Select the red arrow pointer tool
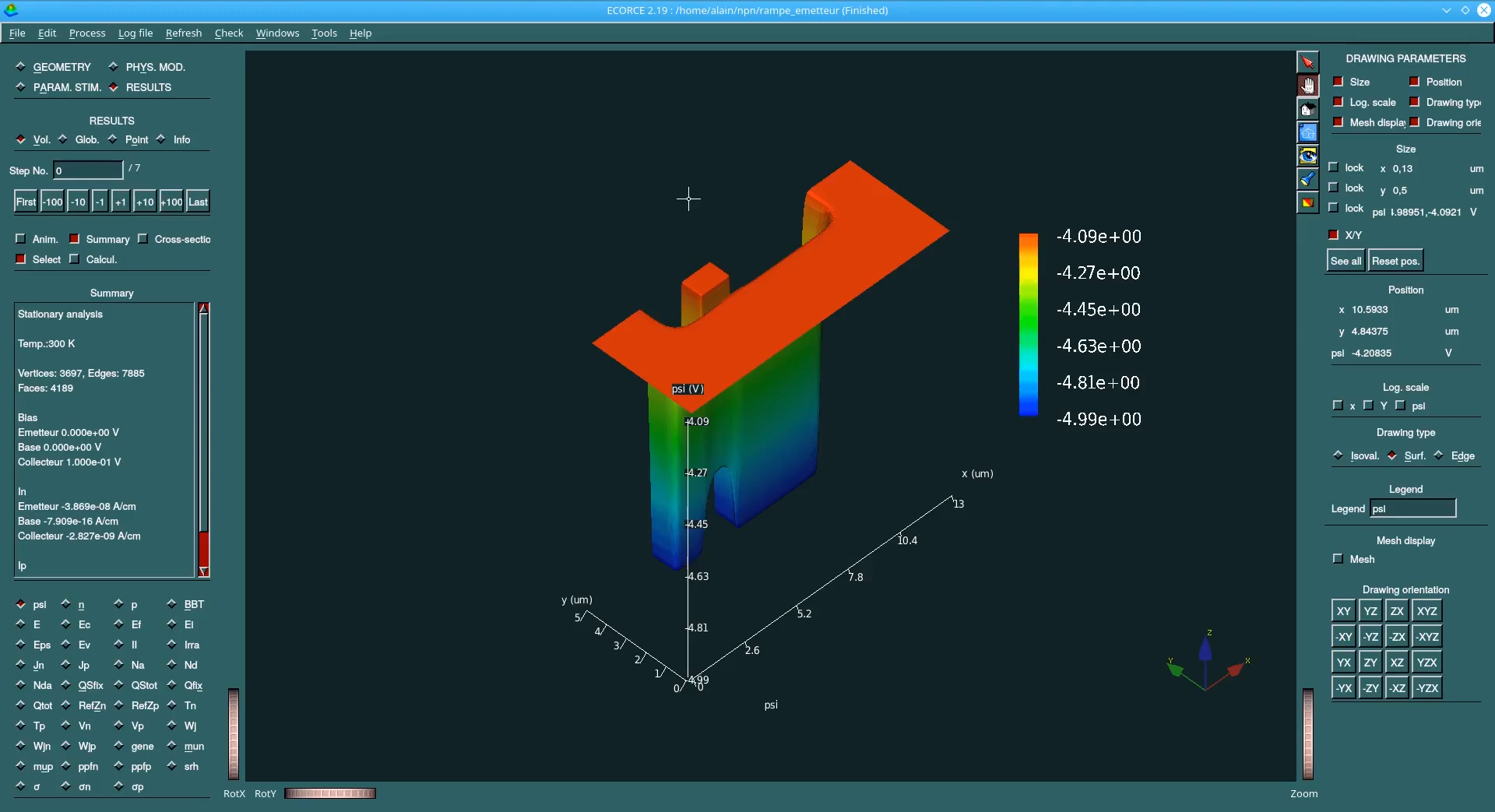The image size is (1495, 812). [x=1307, y=62]
